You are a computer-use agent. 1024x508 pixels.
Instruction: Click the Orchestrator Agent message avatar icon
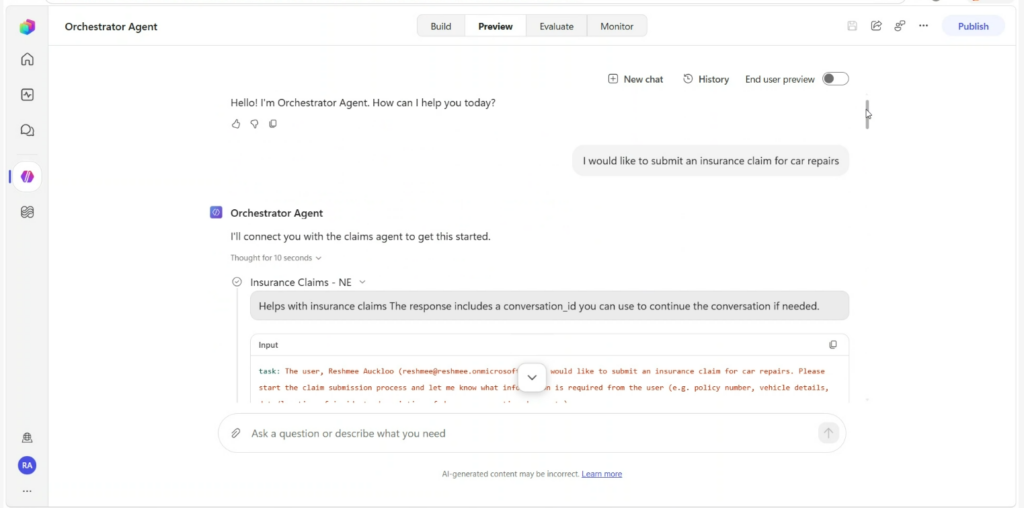(x=216, y=213)
